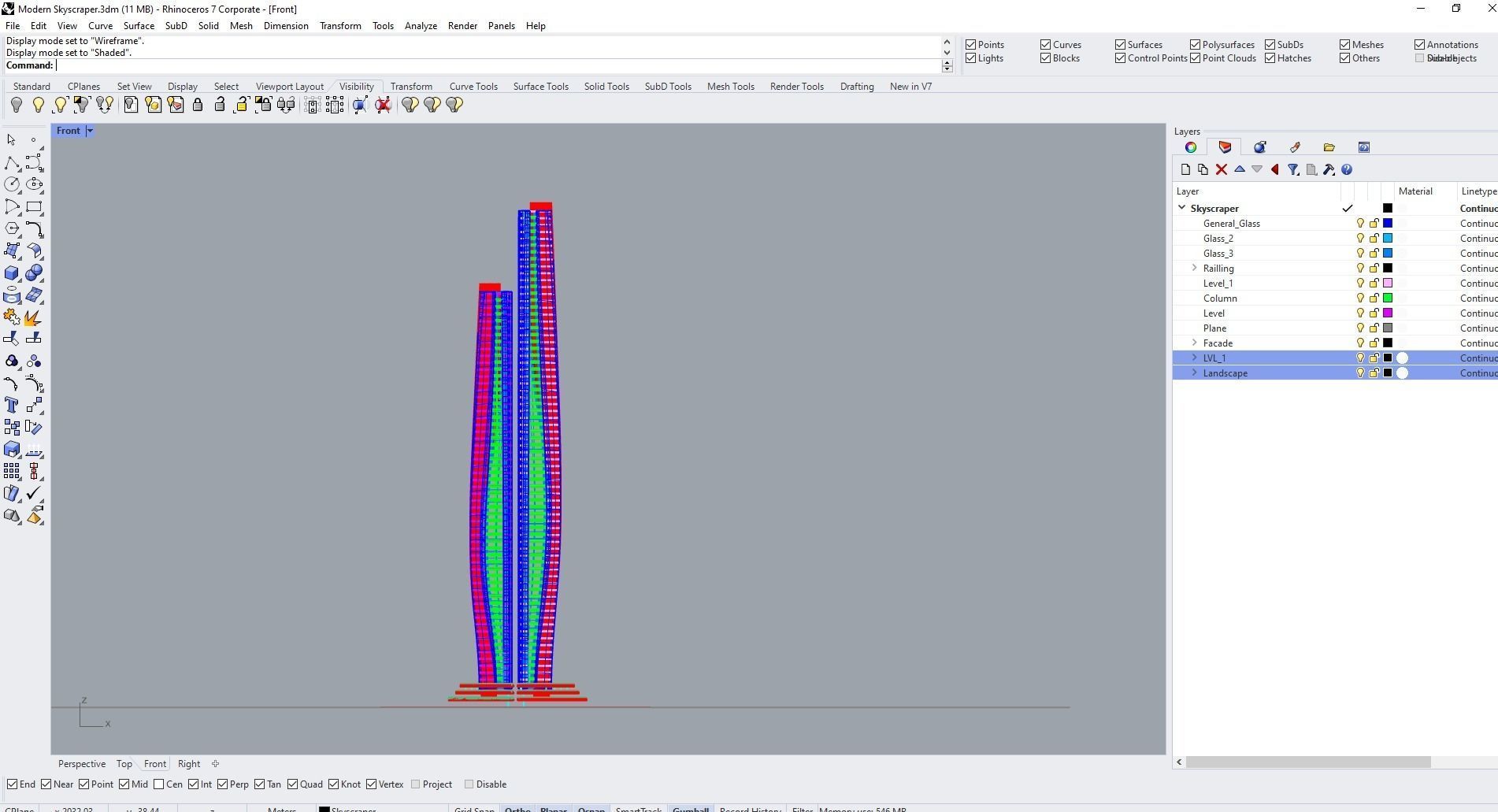Lock the Column layer
This screenshot has width=1498, height=812.
[x=1374, y=298]
